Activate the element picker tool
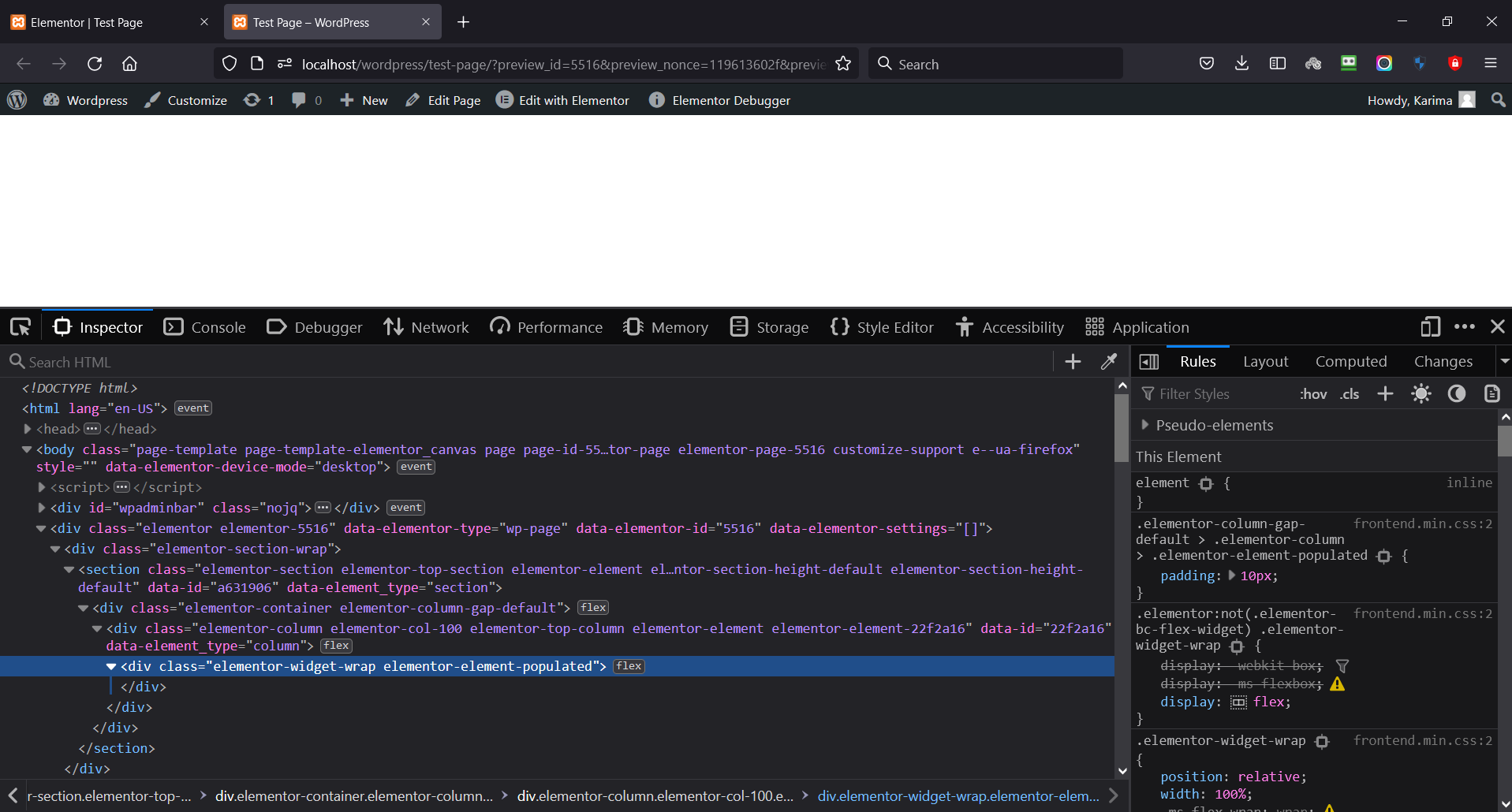 (21, 326)
